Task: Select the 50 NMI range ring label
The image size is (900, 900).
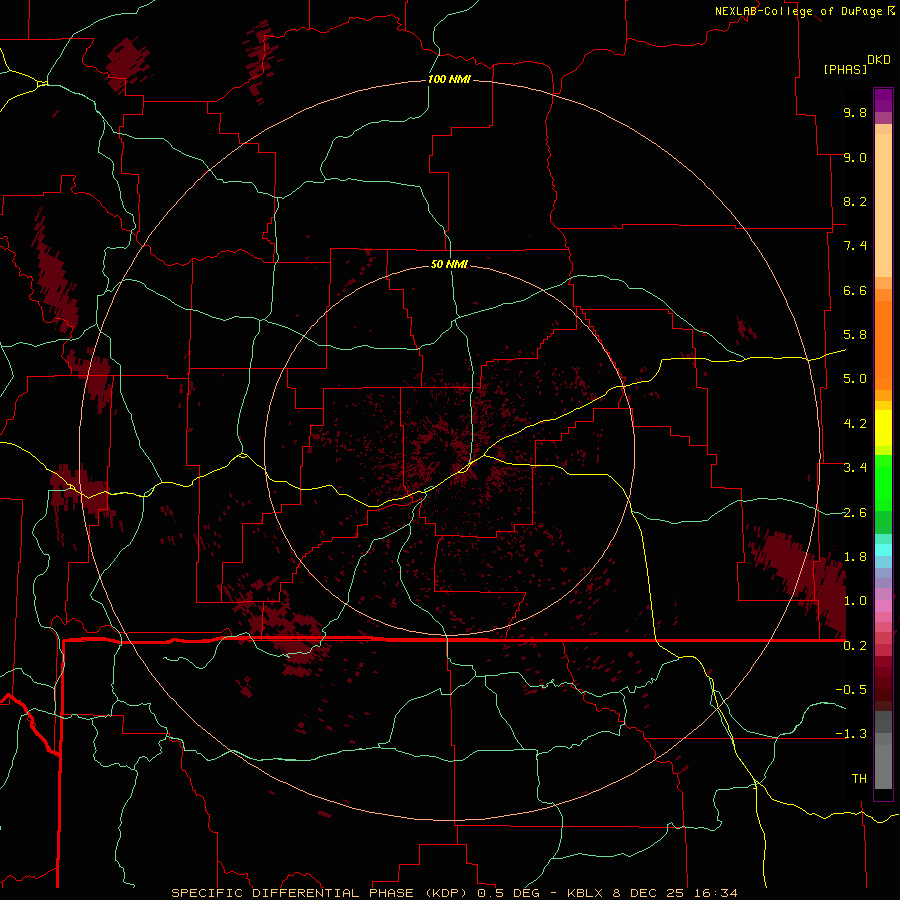Action: coord(449,264)
